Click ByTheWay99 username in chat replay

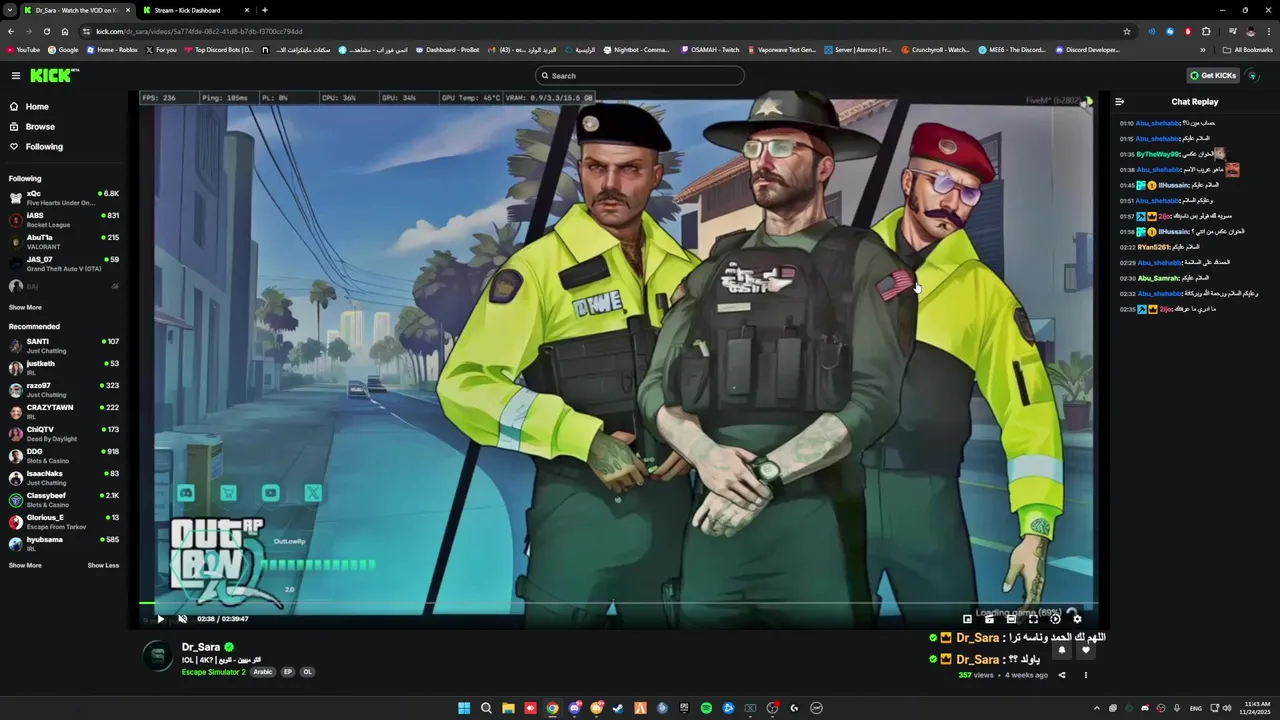coord(1158,154)
